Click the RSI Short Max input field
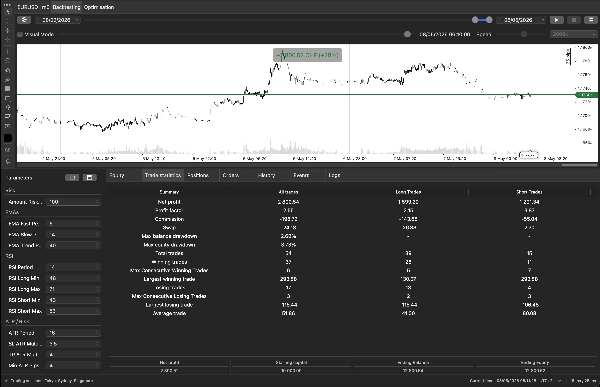This screenshot has width=600, height=387. 73,311
